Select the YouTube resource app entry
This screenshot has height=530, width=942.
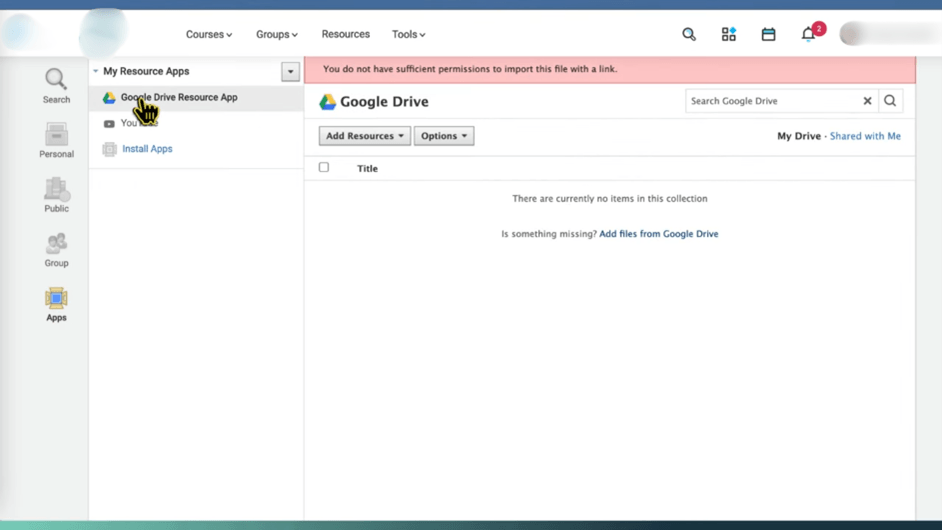(139, 123)
